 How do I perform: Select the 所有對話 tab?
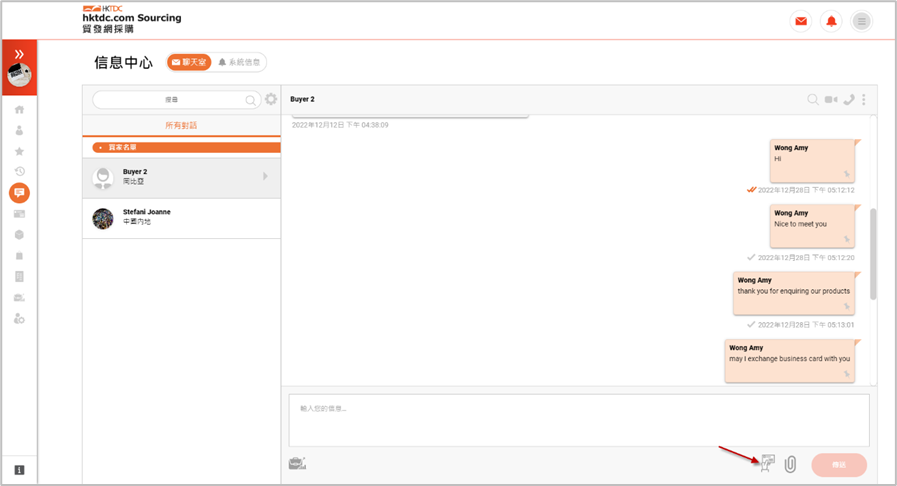click(x=181, y=125)
